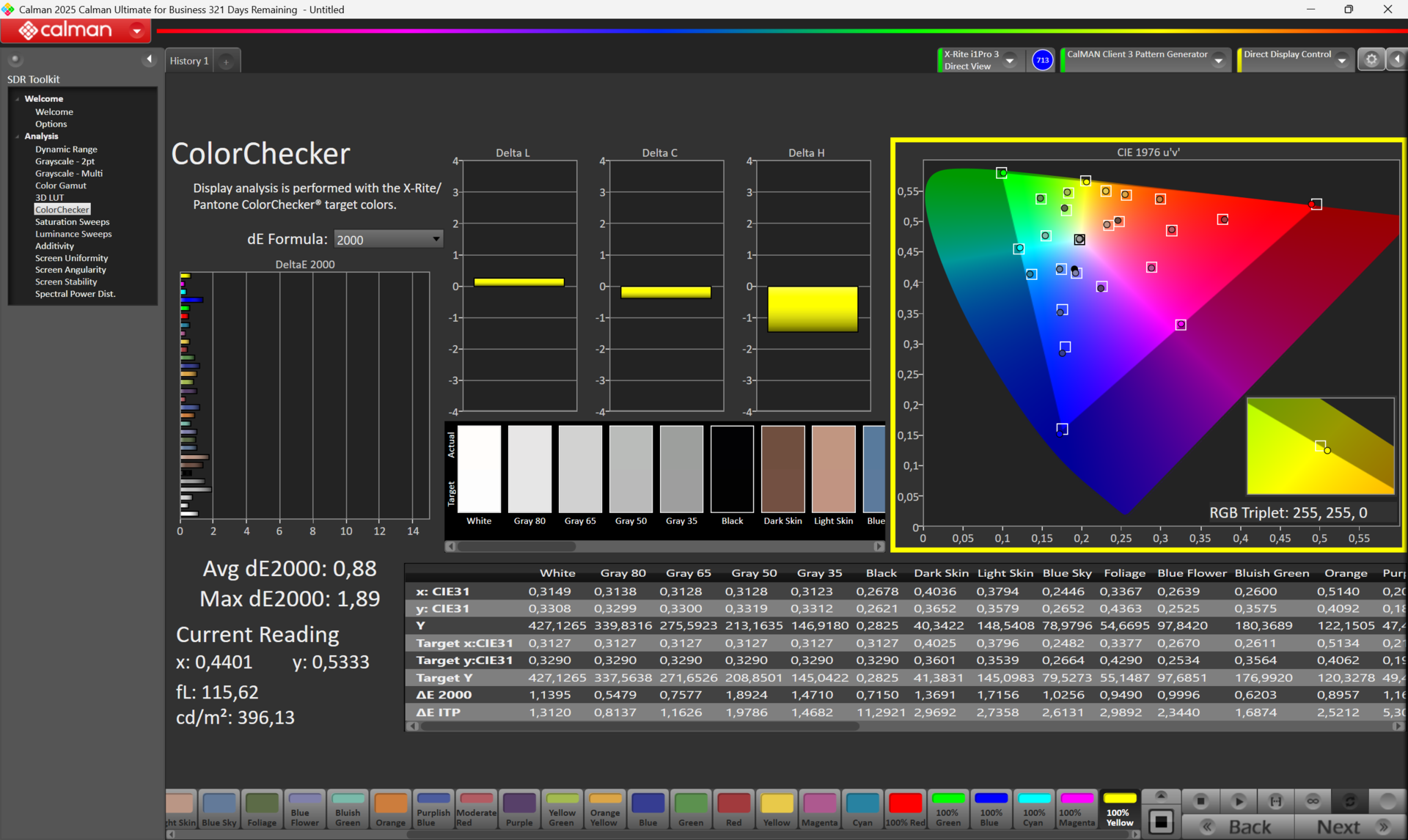This screenshot has height=840, width=1408.
Task: Add new history tab with plus icon
Action: click(x=227, y=62)
